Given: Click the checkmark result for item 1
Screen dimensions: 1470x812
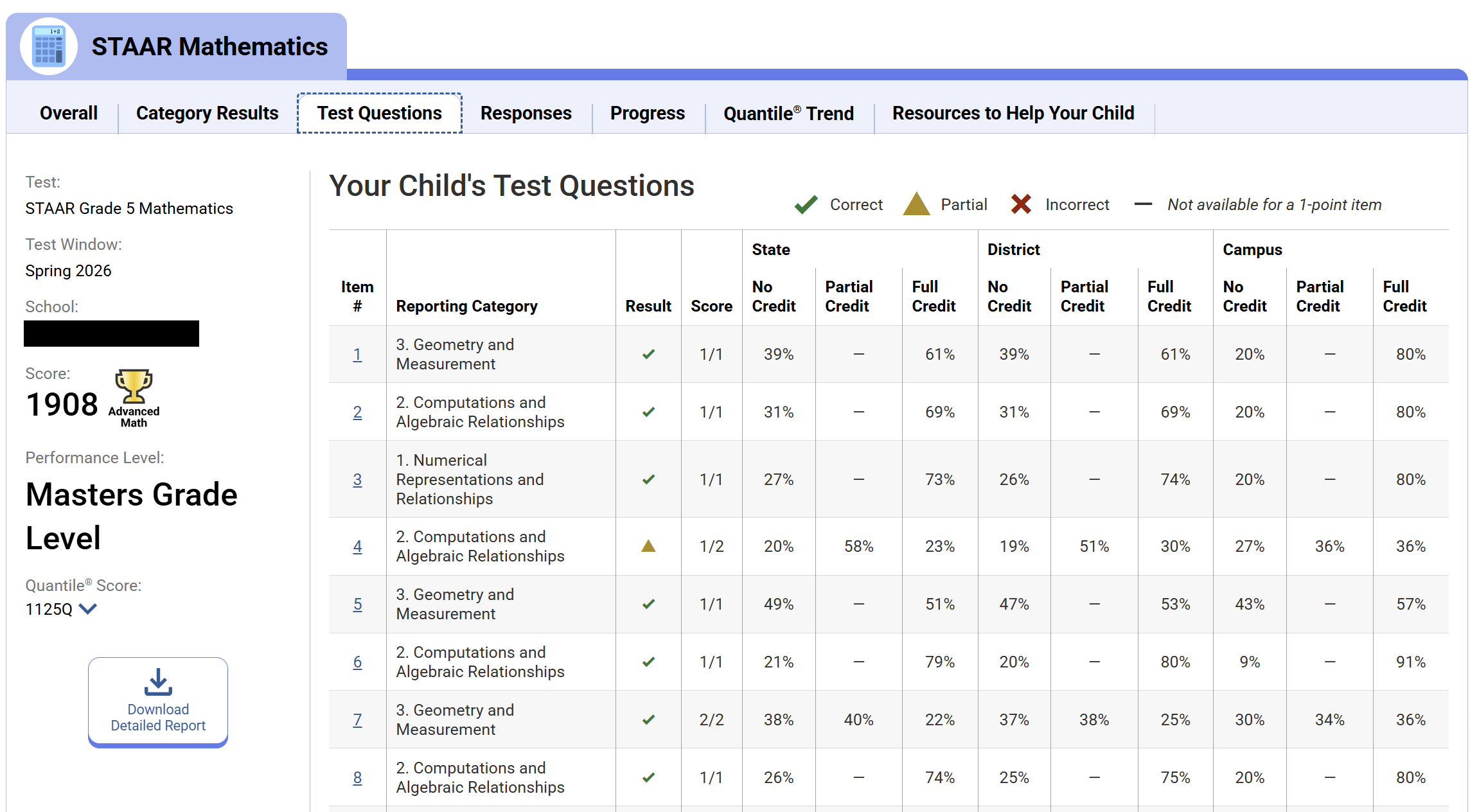Looking at the screenshot, I should point(649,354).
